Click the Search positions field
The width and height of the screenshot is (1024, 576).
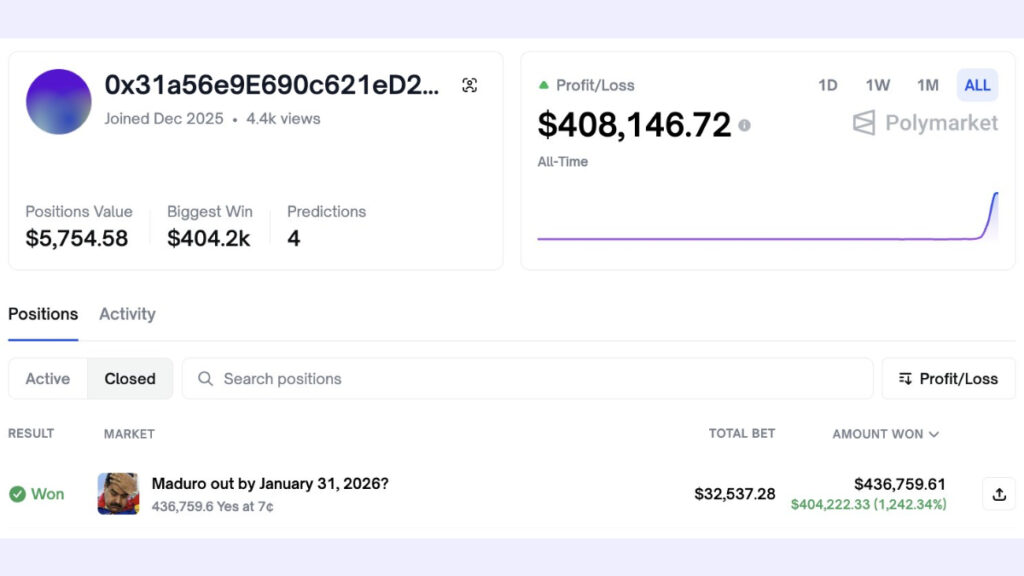click(x=540, y=379)
